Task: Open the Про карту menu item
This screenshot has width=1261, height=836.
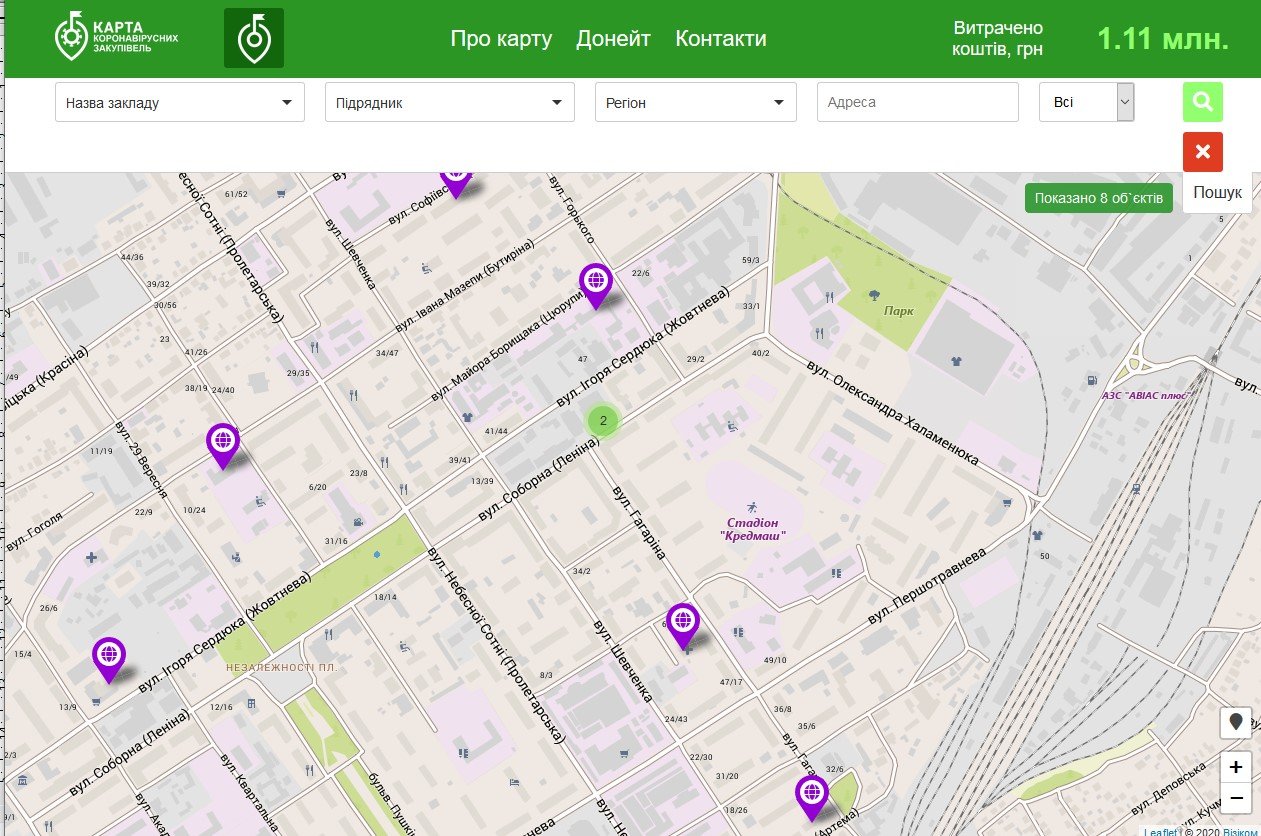Action: pos(501,39)
